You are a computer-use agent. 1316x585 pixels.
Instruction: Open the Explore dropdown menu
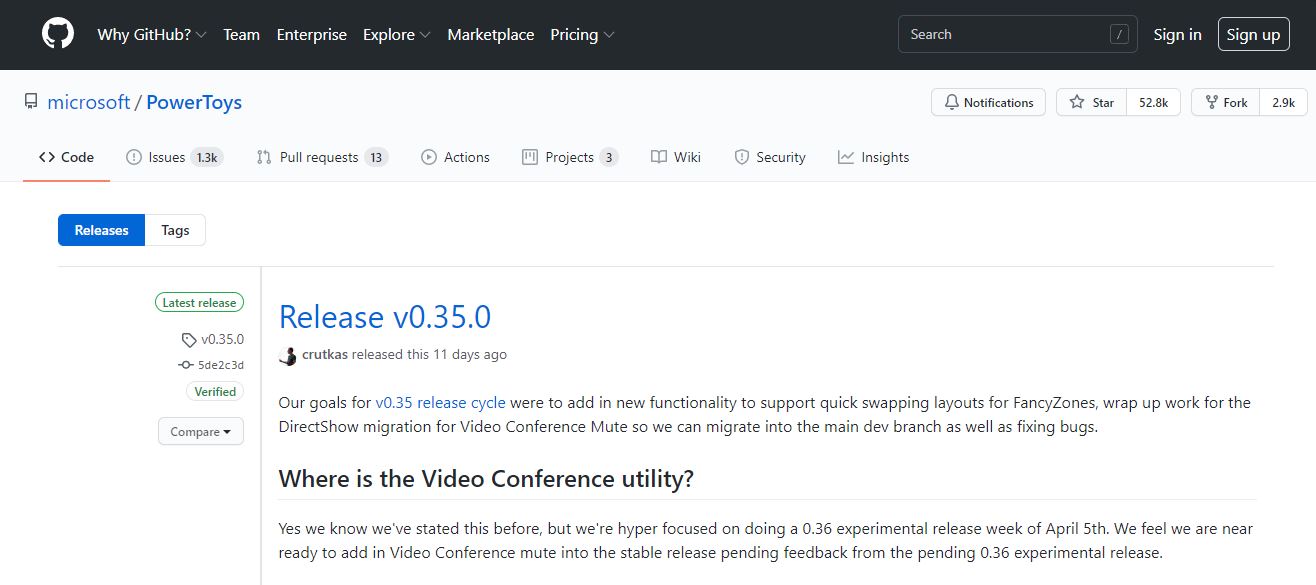tap(397, 34)
